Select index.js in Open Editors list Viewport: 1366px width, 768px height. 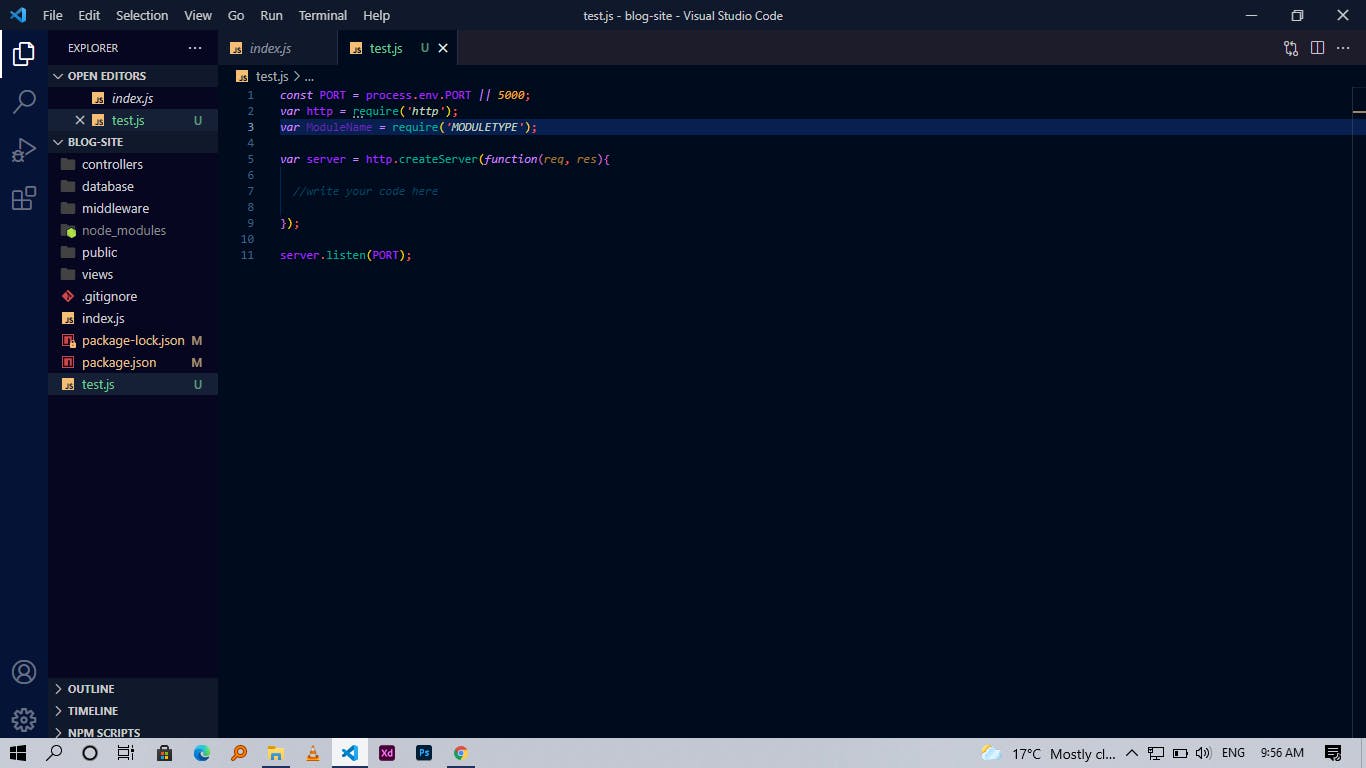coord(133,98)
